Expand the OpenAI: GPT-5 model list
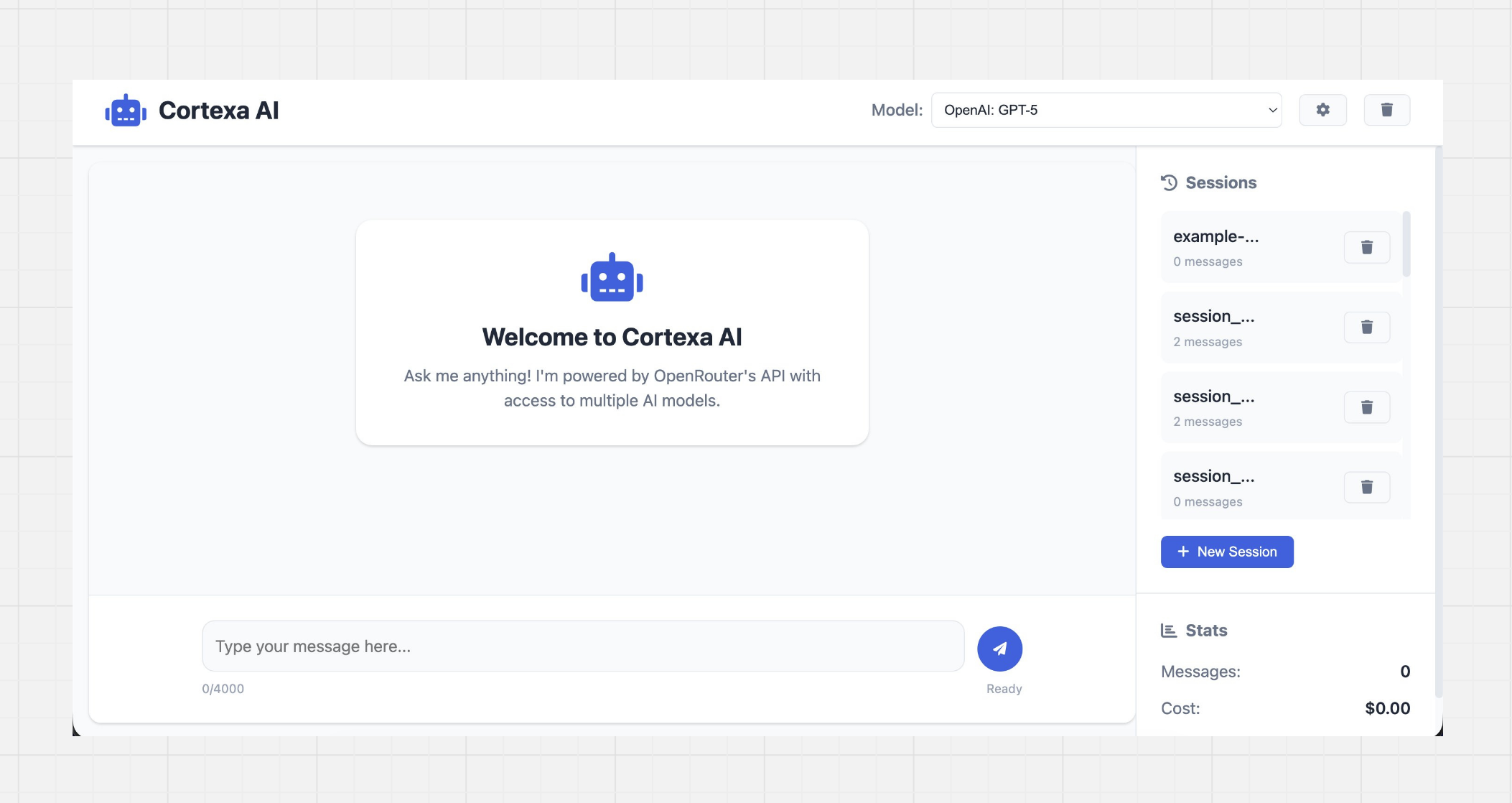 click(x=1272, y=110)
